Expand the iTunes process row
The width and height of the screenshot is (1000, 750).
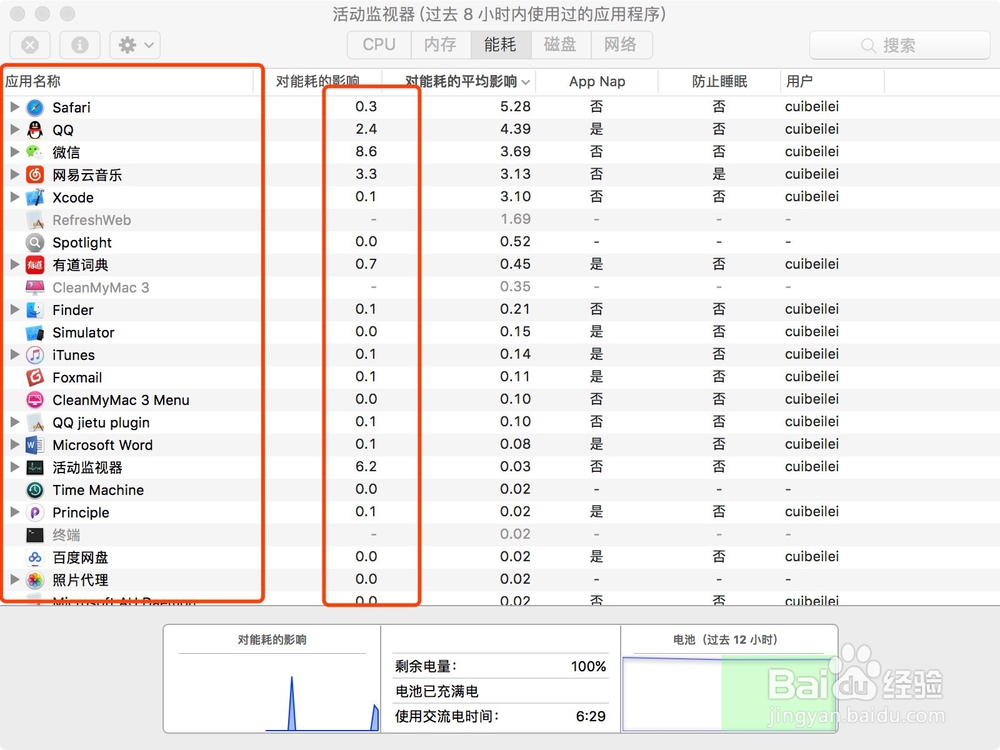15,354
